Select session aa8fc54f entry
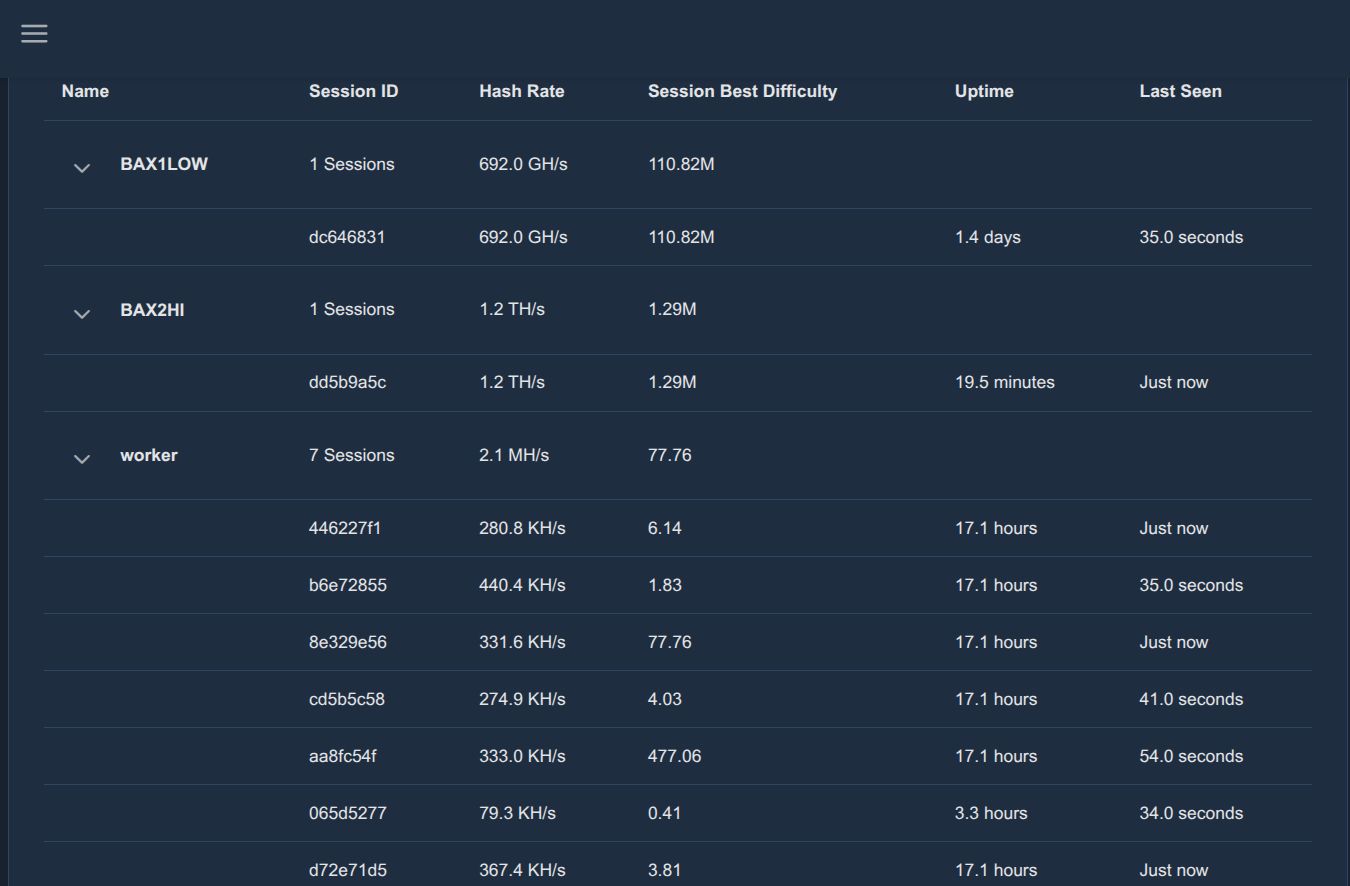 click(342, 756)
